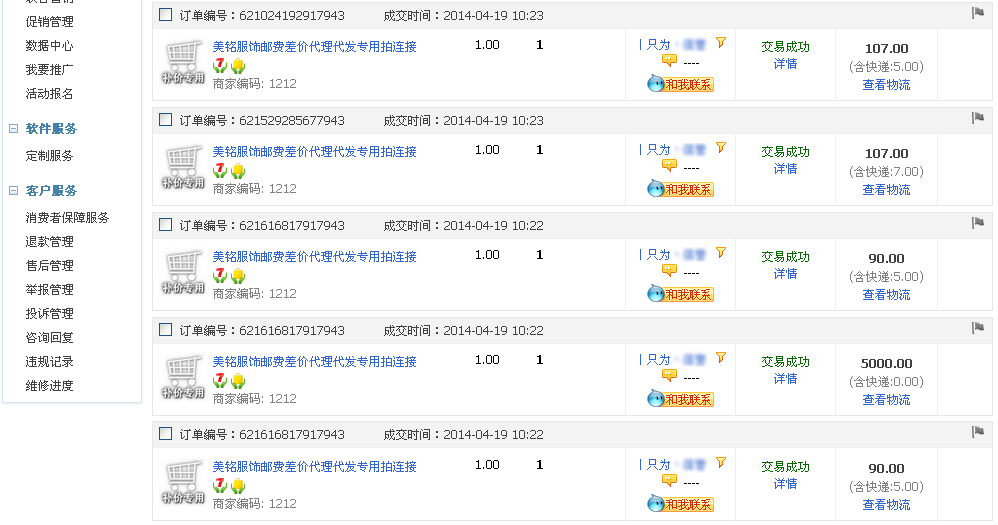Click the 和我联系 icon on the 5000.00 order
998x525 pixels.
pos(680,399)
